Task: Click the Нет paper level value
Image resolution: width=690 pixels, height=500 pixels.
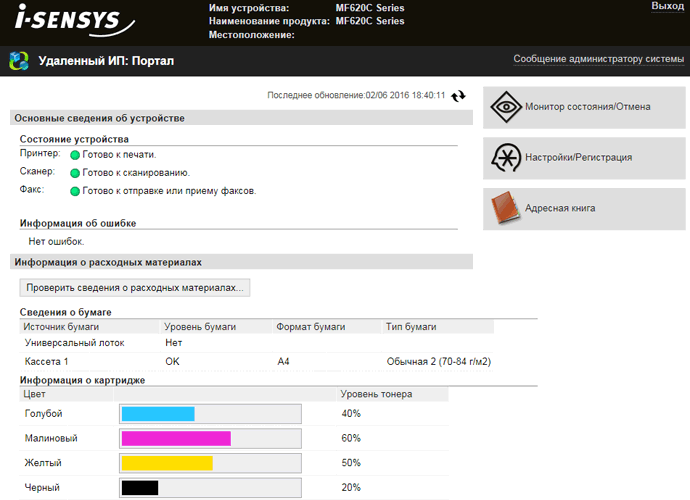Action: pos(173,342)
